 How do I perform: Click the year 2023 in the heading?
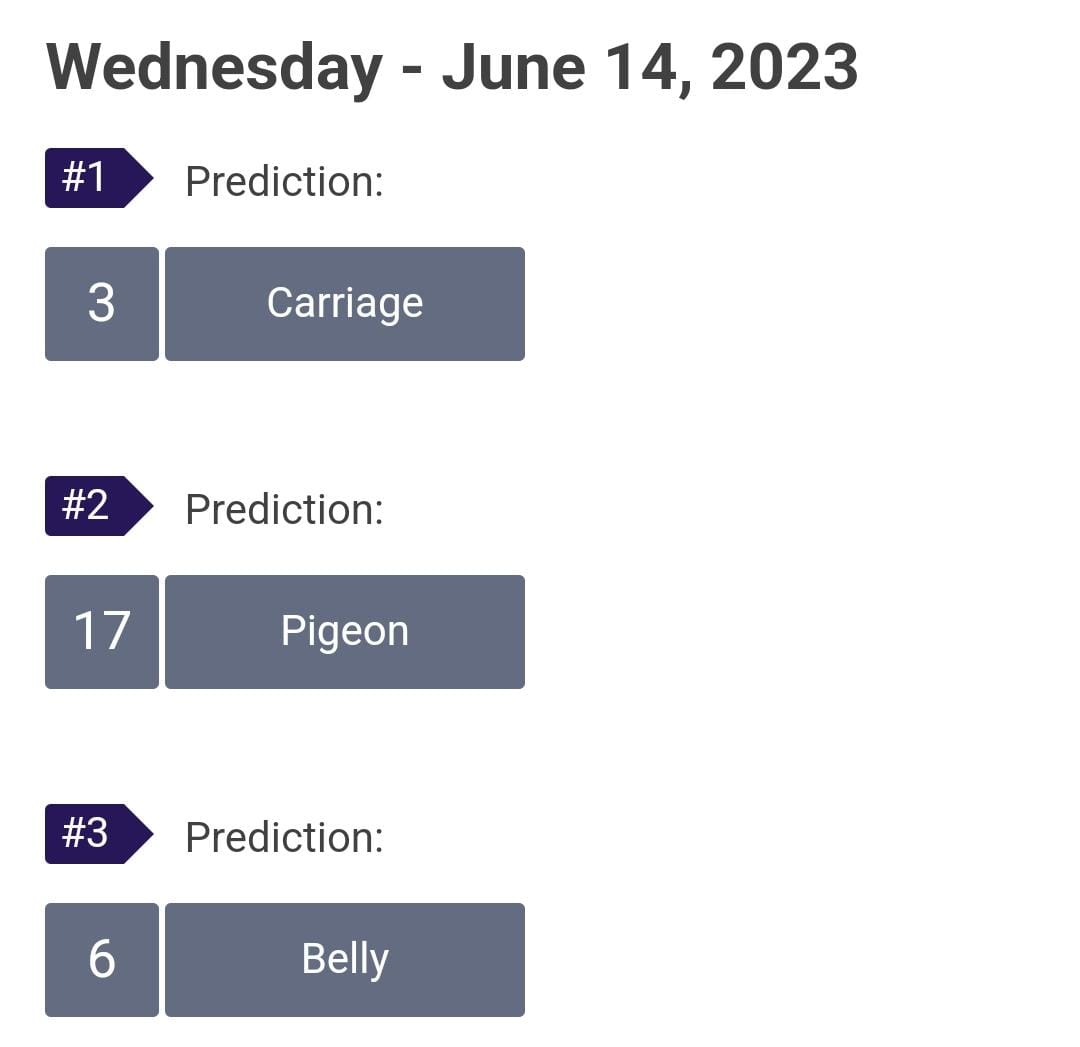(x=785, y=67)
